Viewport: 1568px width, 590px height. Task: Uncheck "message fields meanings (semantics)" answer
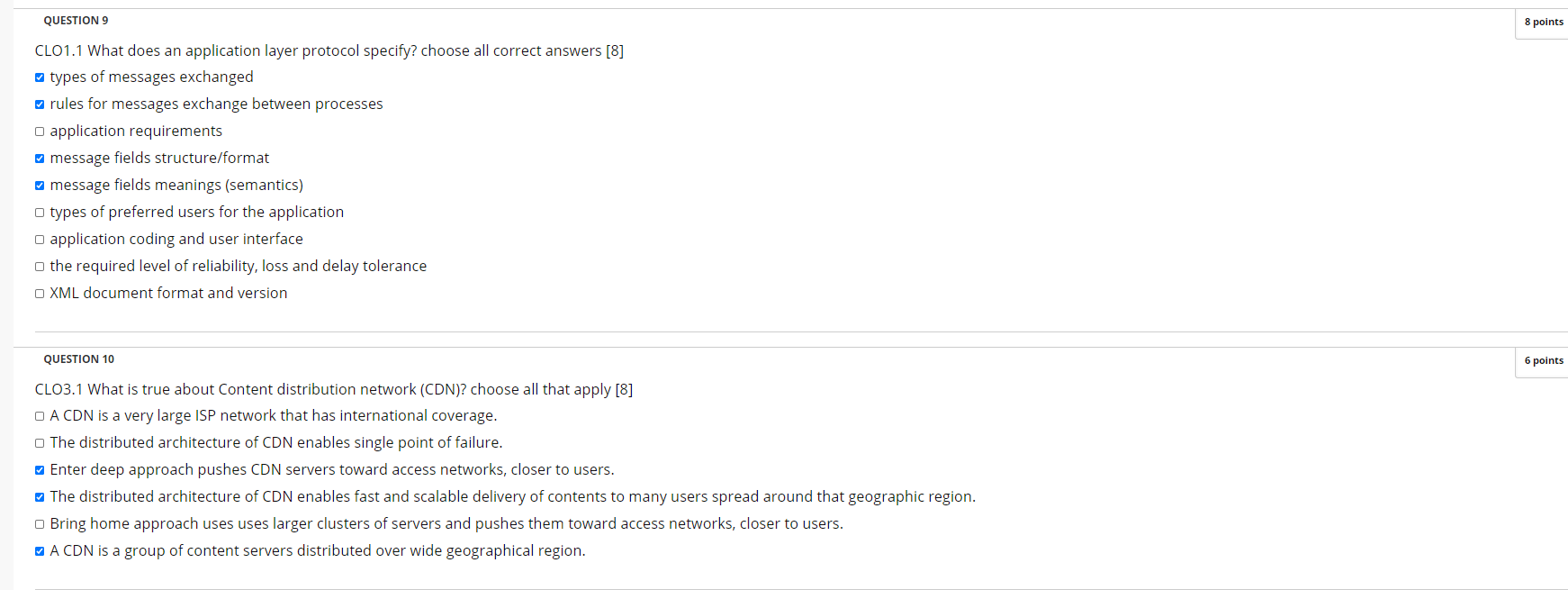pyautogui.click(x=40, y=186)
